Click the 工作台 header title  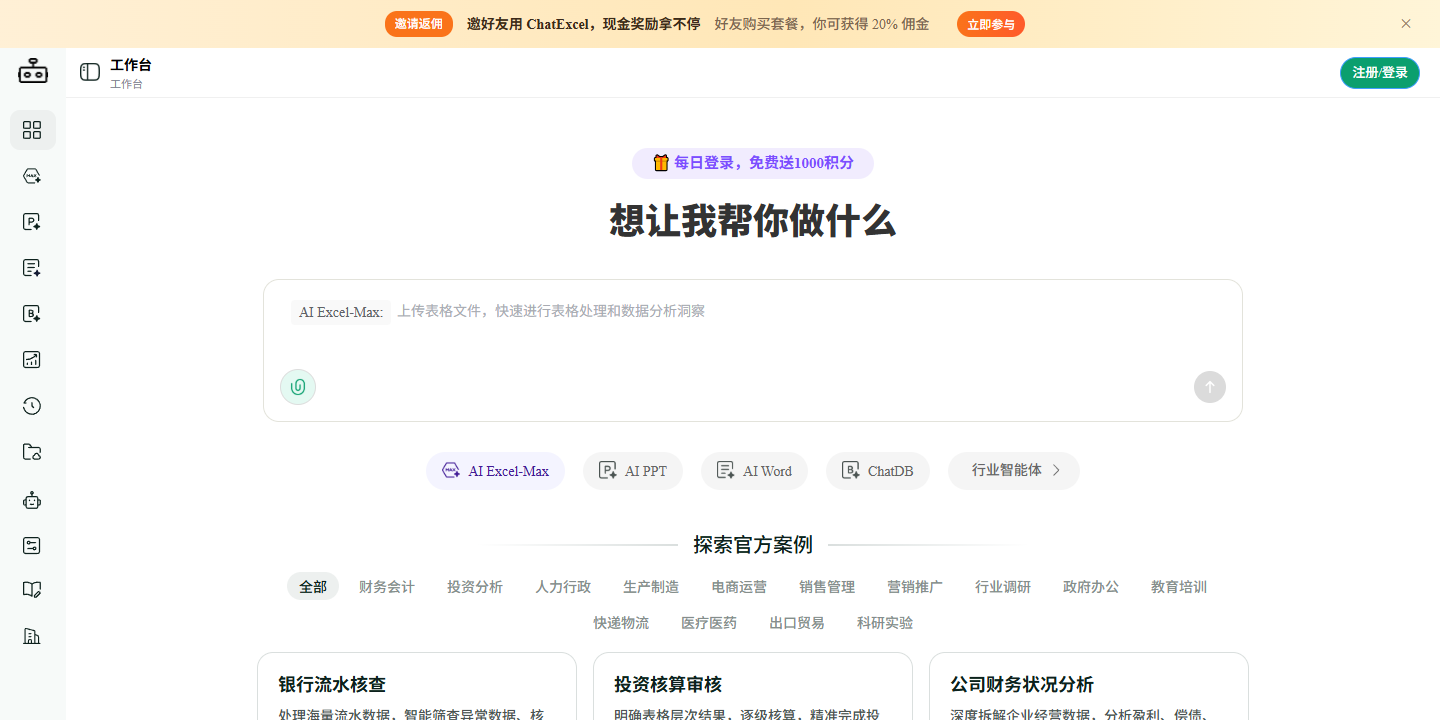131,65
